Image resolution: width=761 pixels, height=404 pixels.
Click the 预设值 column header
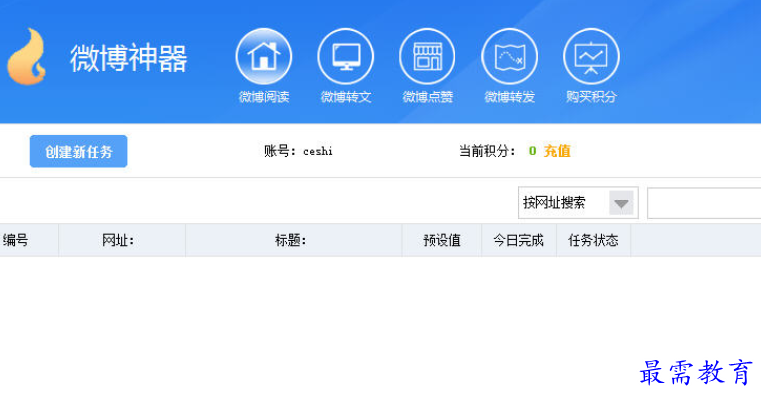pos(442,240)
